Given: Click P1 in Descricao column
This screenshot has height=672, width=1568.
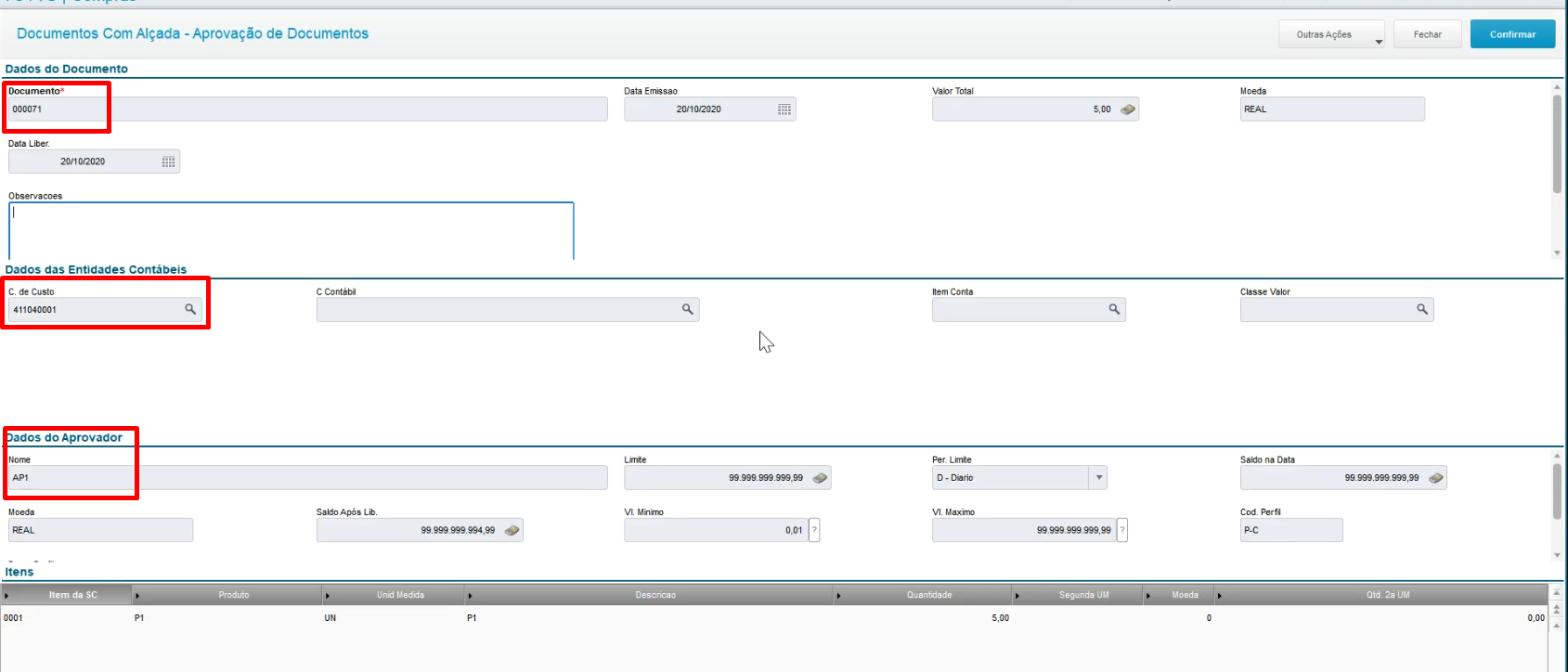Looking at the screenshot, I should tap(472, 618).
